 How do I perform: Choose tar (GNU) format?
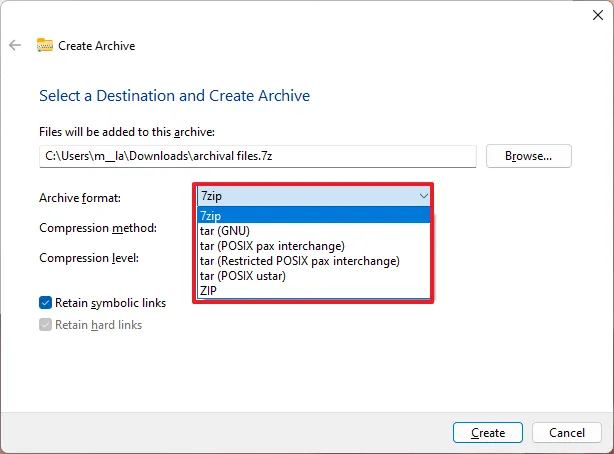[x=314, y=231]
